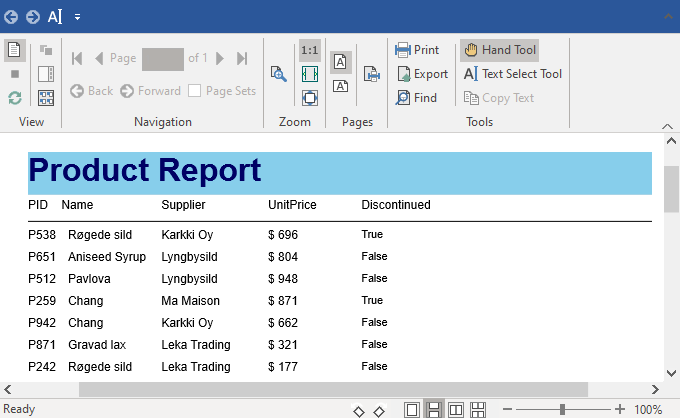Click the title bar forward arrow
Viewport: 680px width, 418px height.
pos(32,16)
